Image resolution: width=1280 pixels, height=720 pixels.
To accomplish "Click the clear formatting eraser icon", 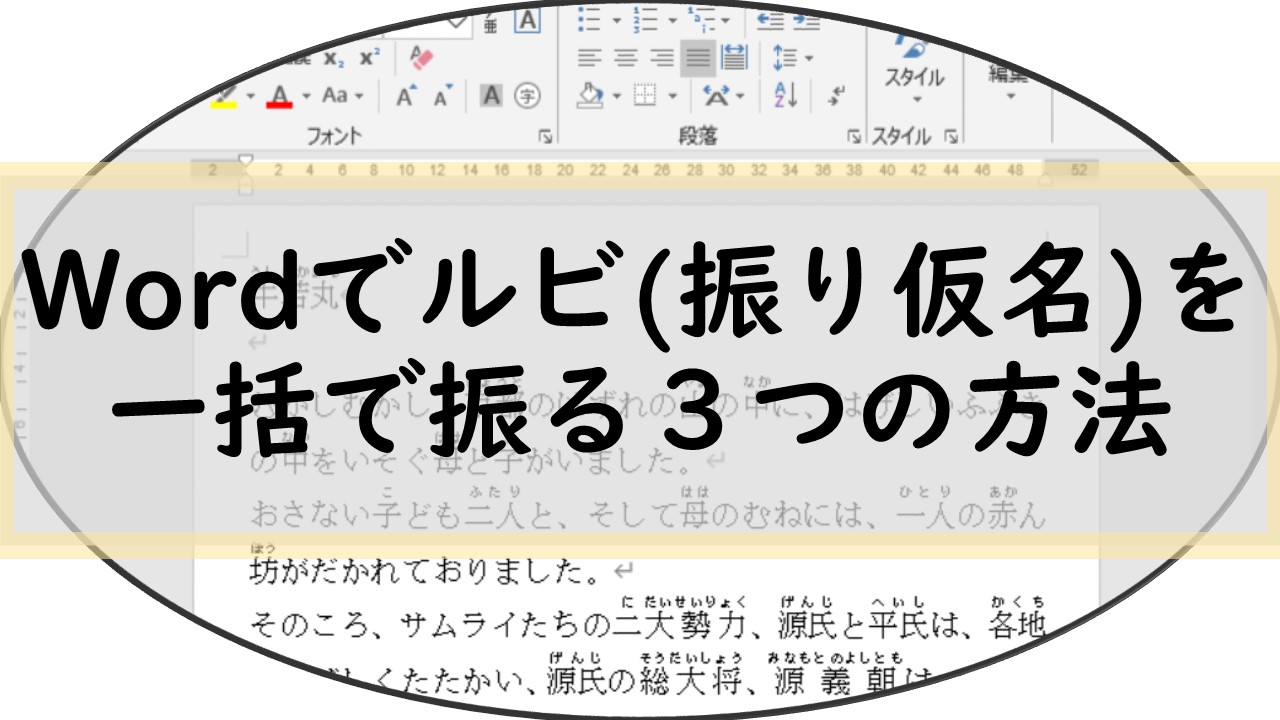I will click(423, 58).
